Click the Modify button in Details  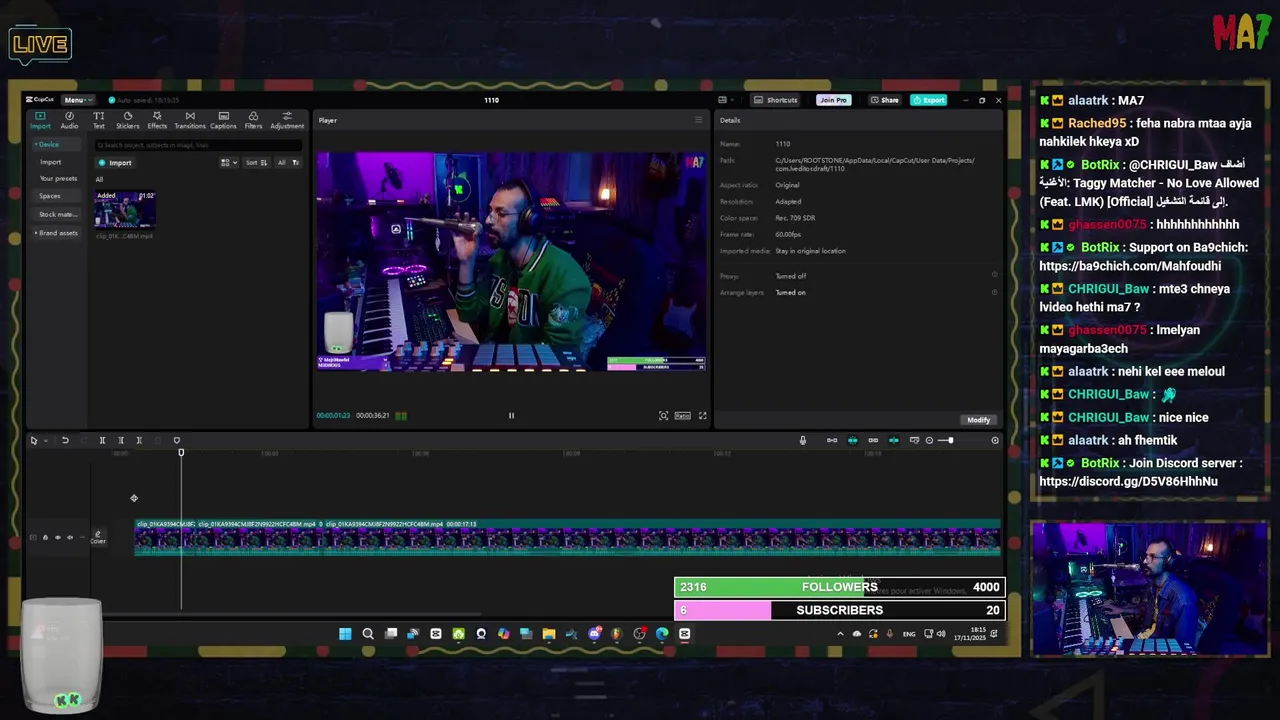[x=978, y=420]
